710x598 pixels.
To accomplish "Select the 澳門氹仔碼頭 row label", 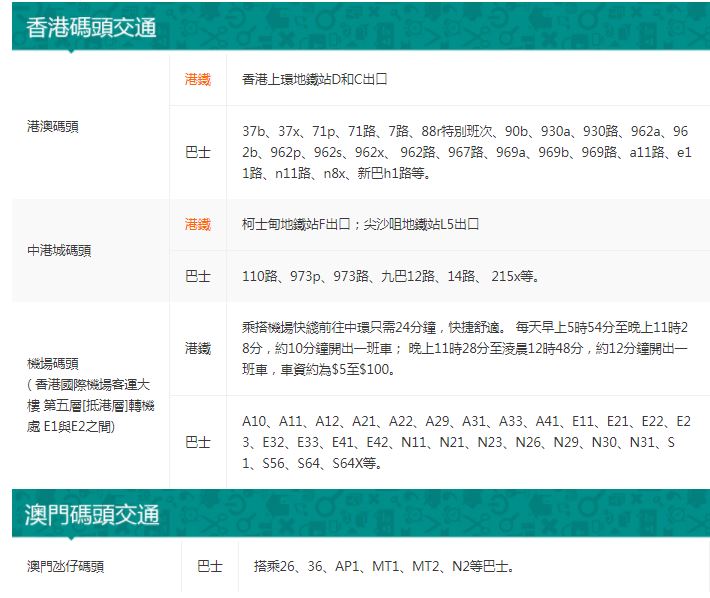I will click(x=65, y=566).
